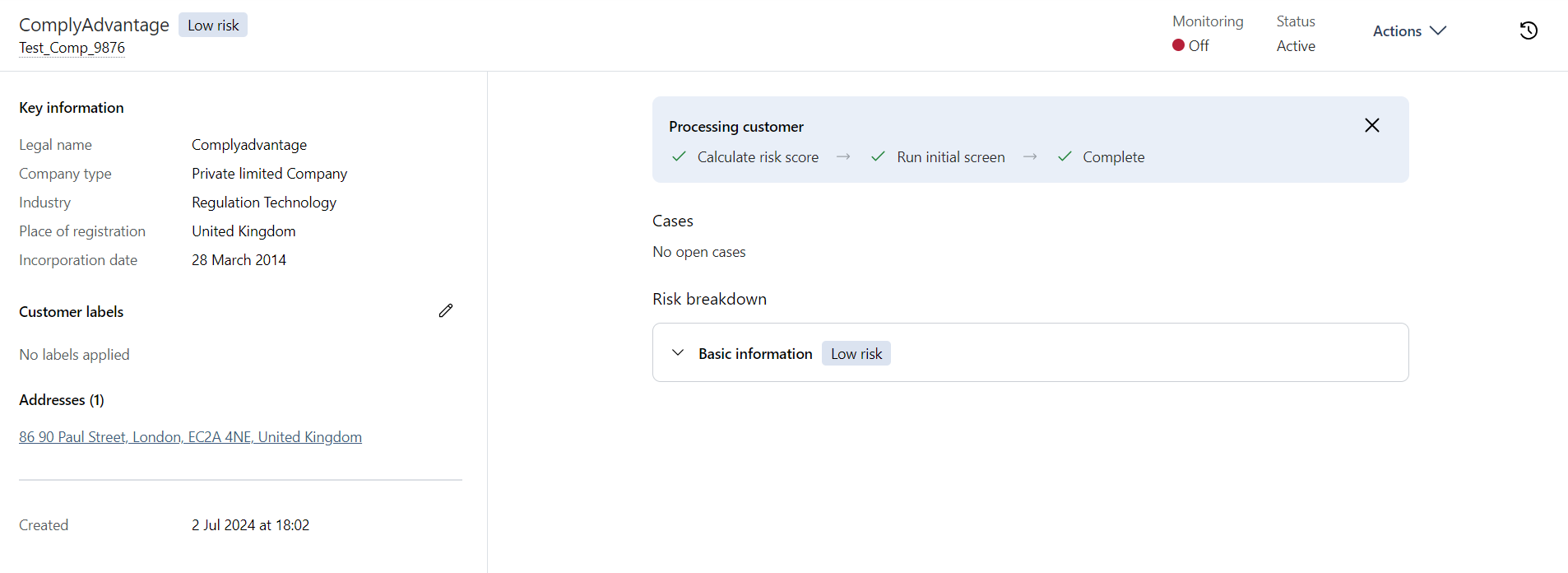Click the Active status value
This screenshot has width=1568, height=573.
pos(1296,46)
